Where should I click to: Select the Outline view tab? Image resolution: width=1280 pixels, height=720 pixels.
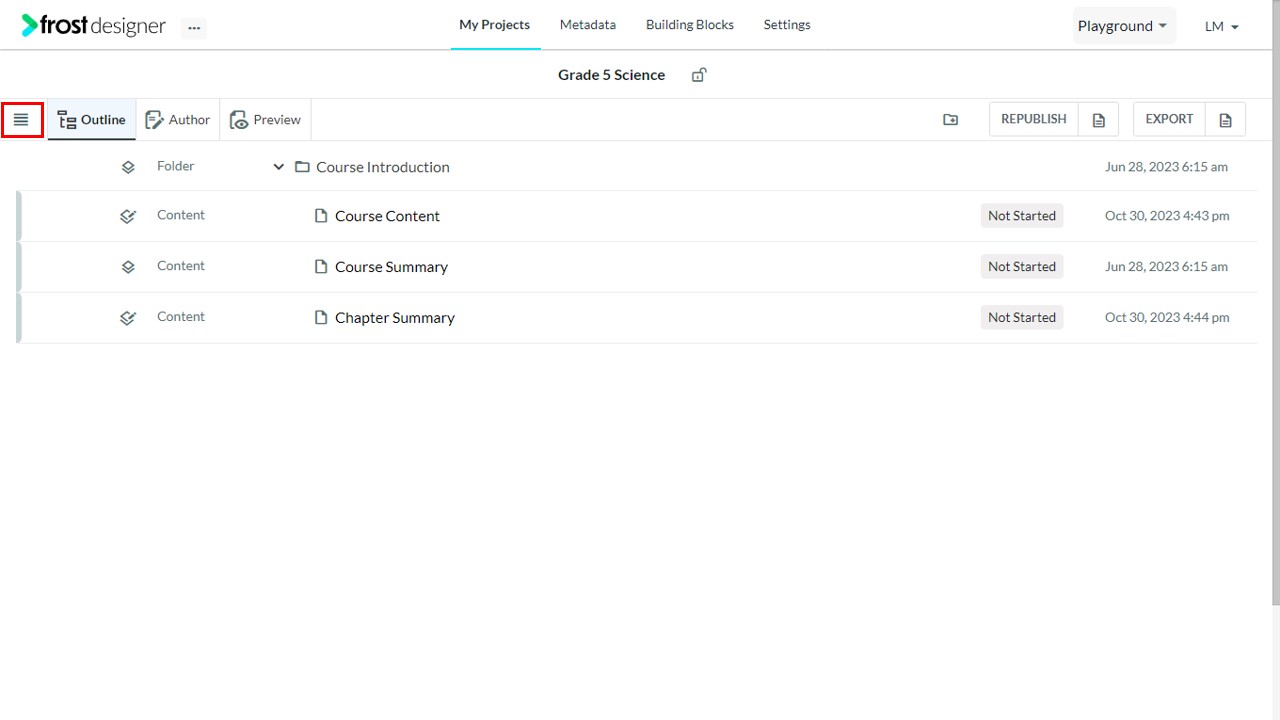click(91, 120)
